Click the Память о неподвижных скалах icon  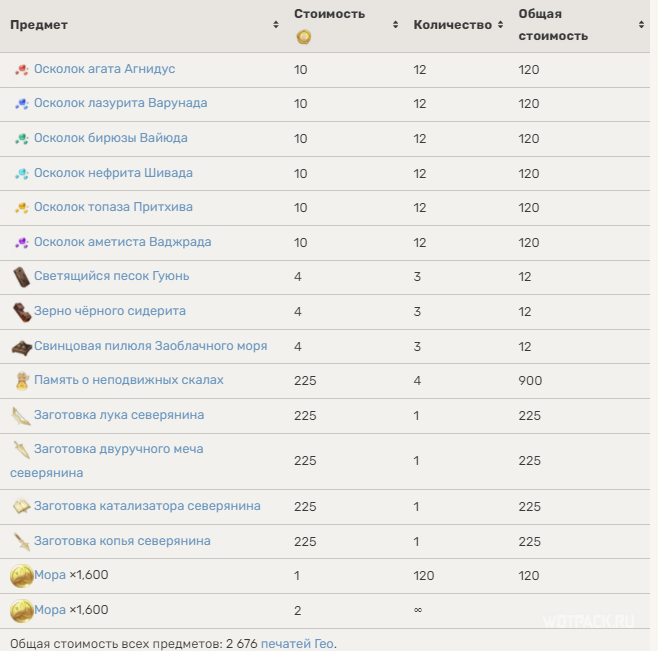pyautogui.click(x=22, y=381)
